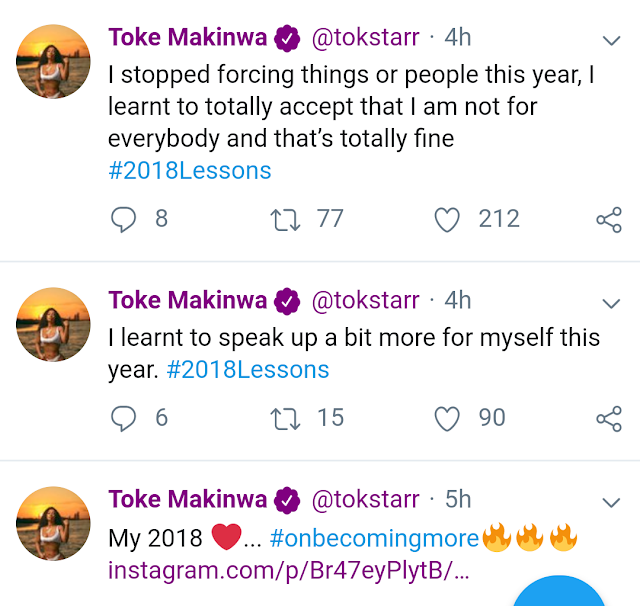
Task: Share the "speak up" tweet
Action: 608,418
